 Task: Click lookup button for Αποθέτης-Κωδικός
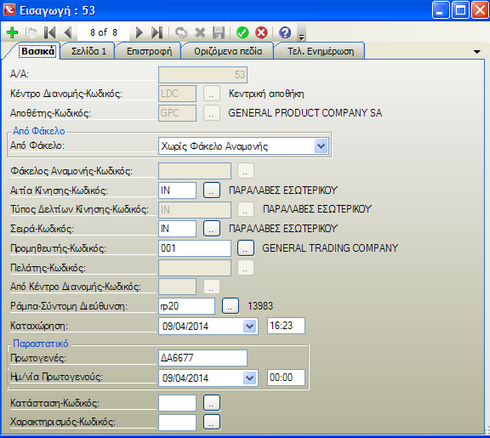point(211,113)
